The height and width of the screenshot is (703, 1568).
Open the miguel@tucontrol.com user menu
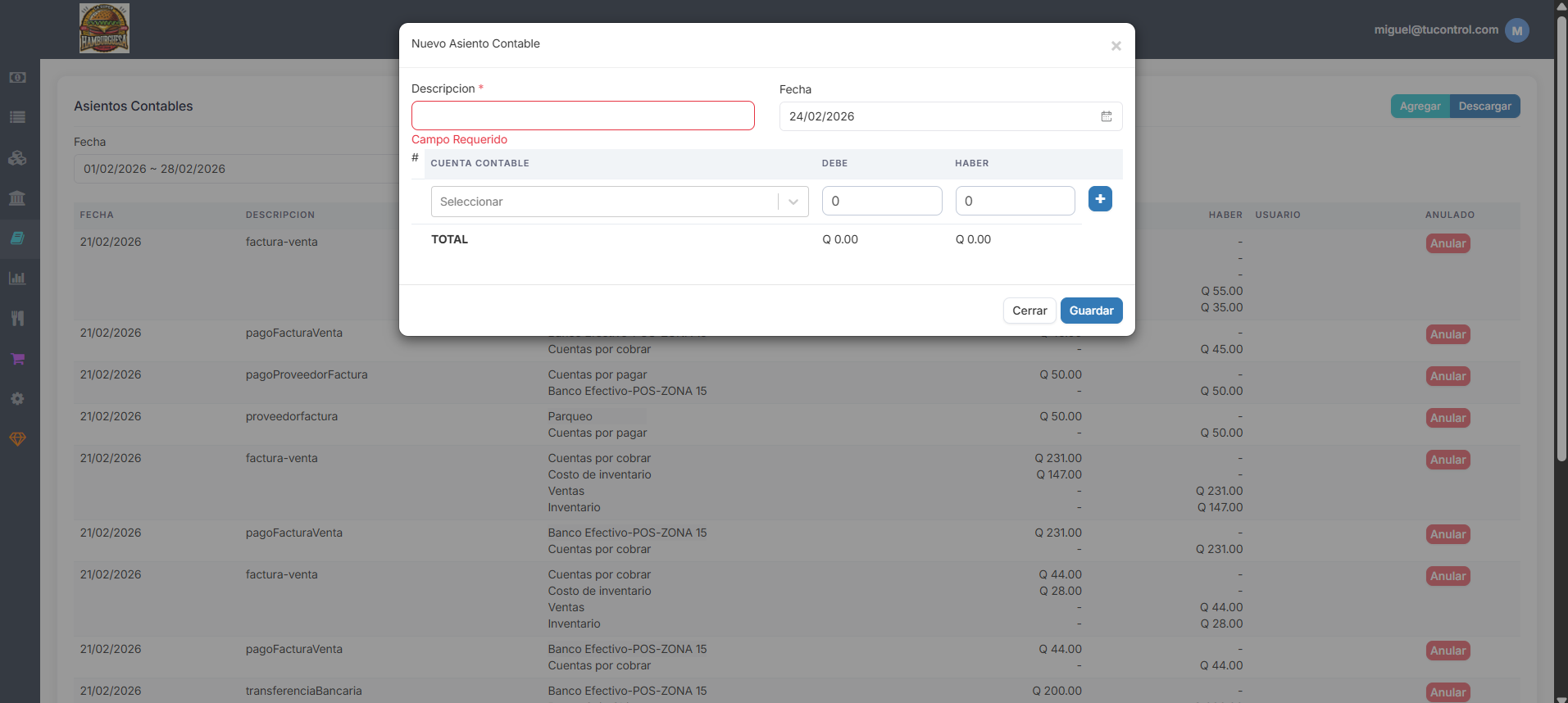coord(1451,30)
